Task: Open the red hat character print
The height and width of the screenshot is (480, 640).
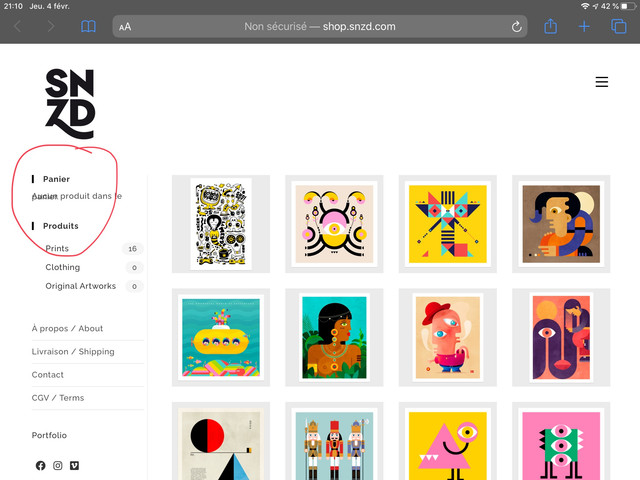Action: tap(448, 337)
